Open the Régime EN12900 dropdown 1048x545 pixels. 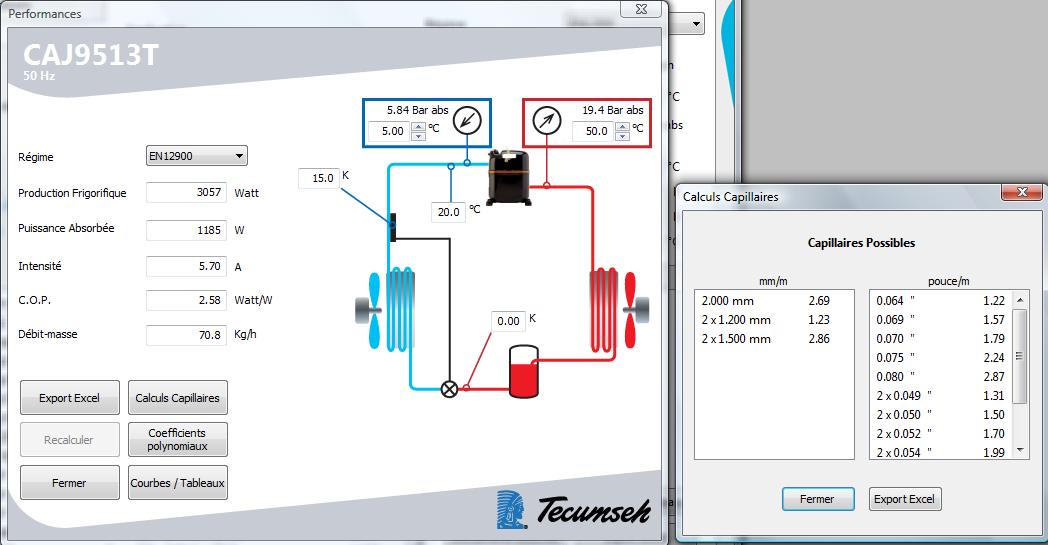(196, 156)
